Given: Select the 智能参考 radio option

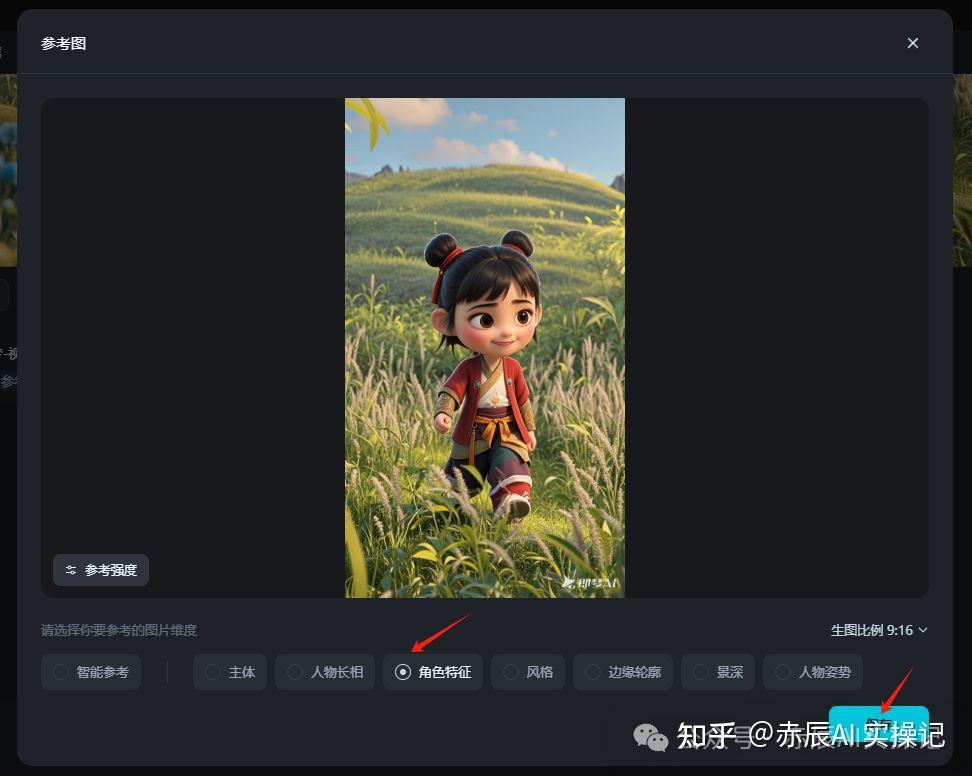Looking at the screenshot, I should tap(91, 672).
